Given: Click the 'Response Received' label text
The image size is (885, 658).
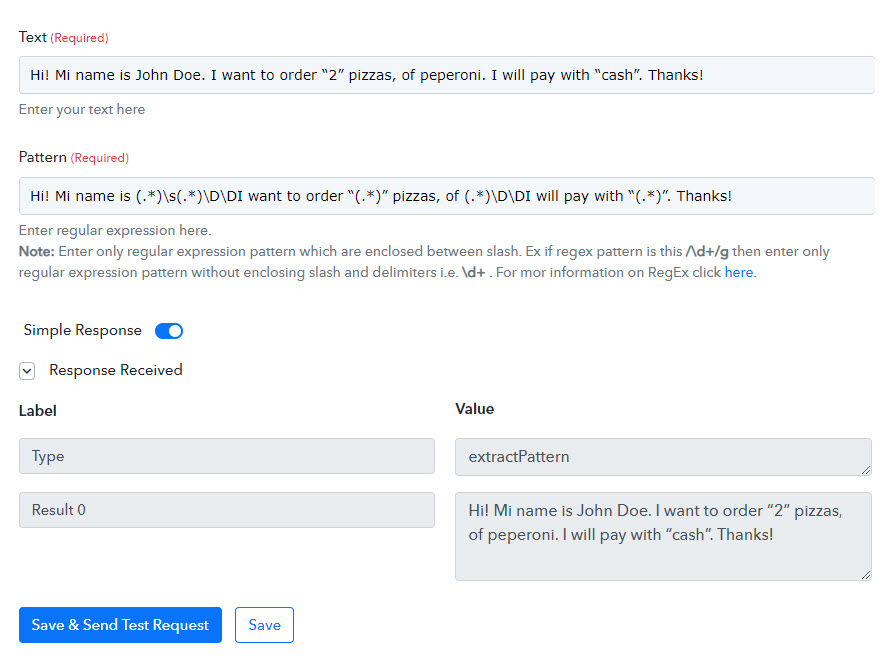Looking at the screenshot, I should click(x=116, y=370).
